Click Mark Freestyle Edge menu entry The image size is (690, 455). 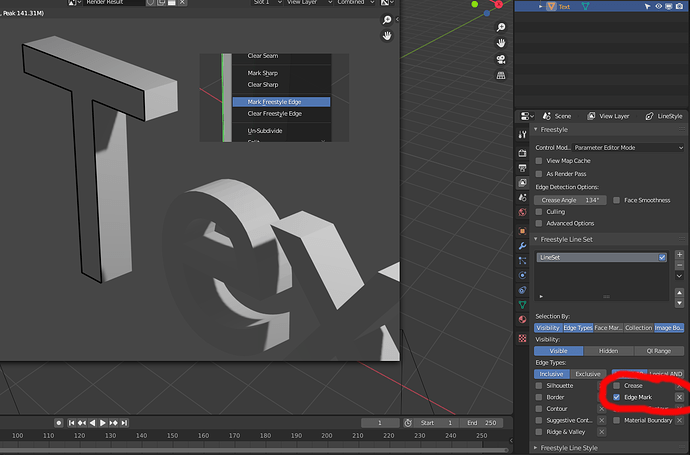pyautogui.click(x=281, y=102)
